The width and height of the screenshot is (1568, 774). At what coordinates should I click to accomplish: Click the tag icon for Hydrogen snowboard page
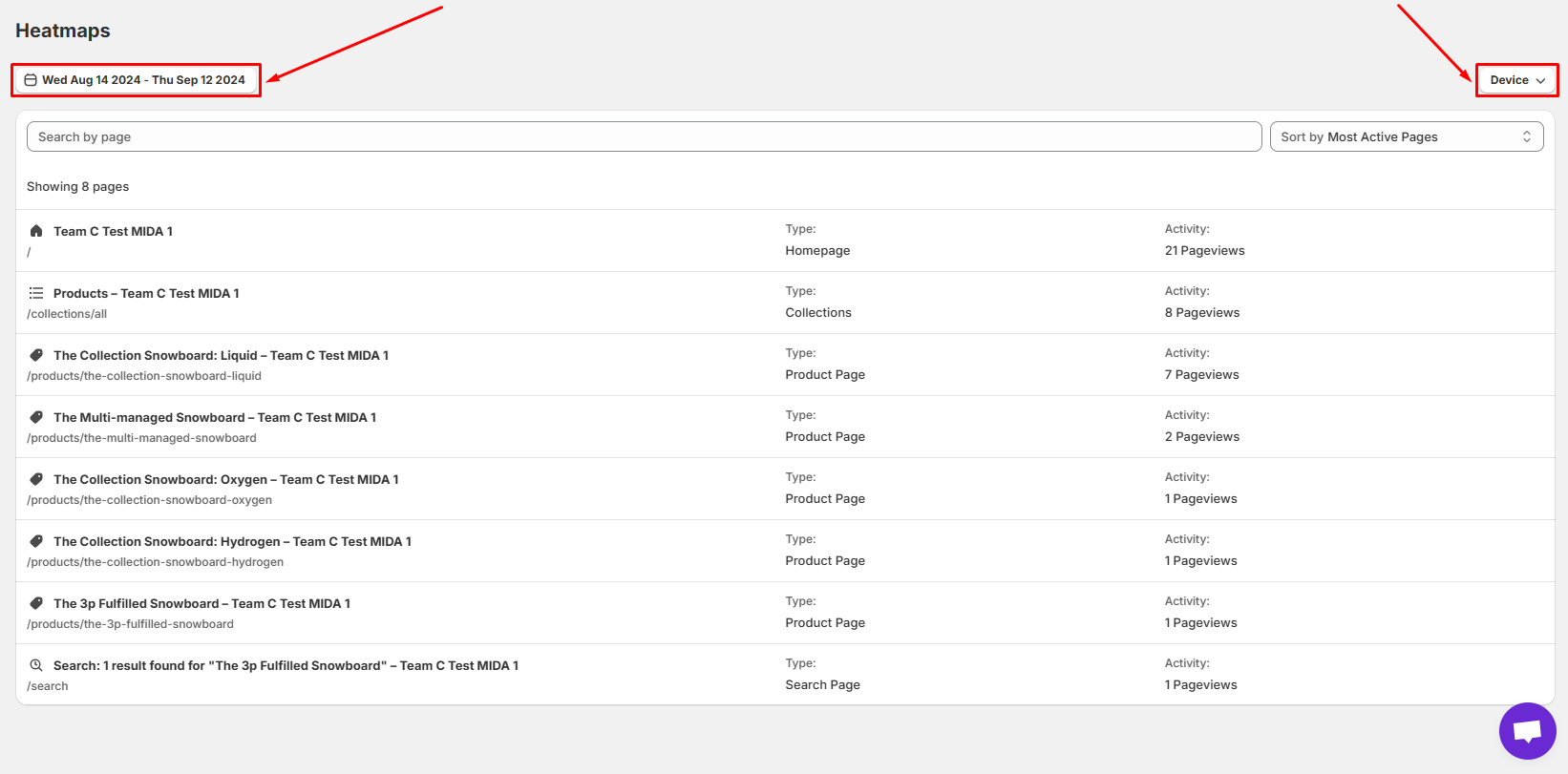(36, 541)
